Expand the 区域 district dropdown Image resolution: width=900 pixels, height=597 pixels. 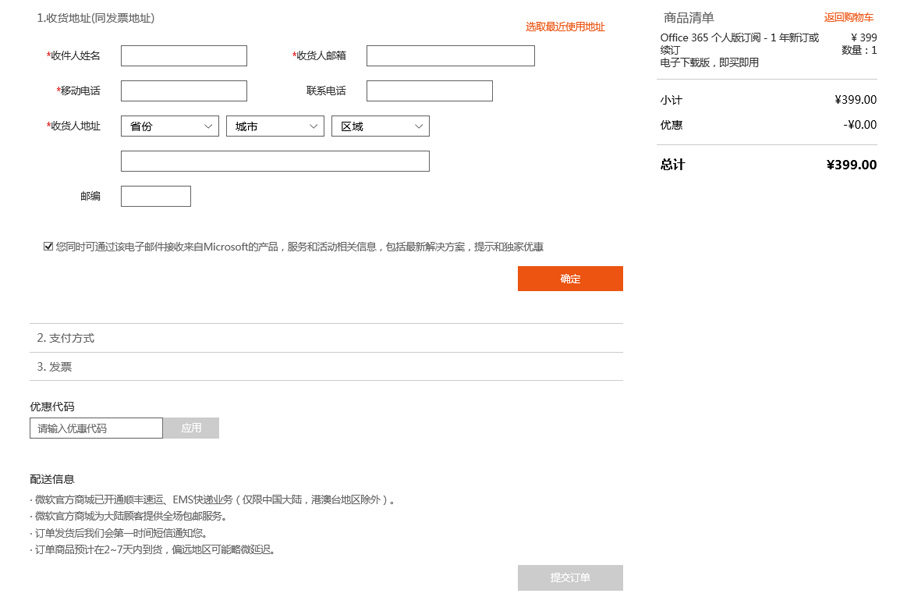(381, 126)
